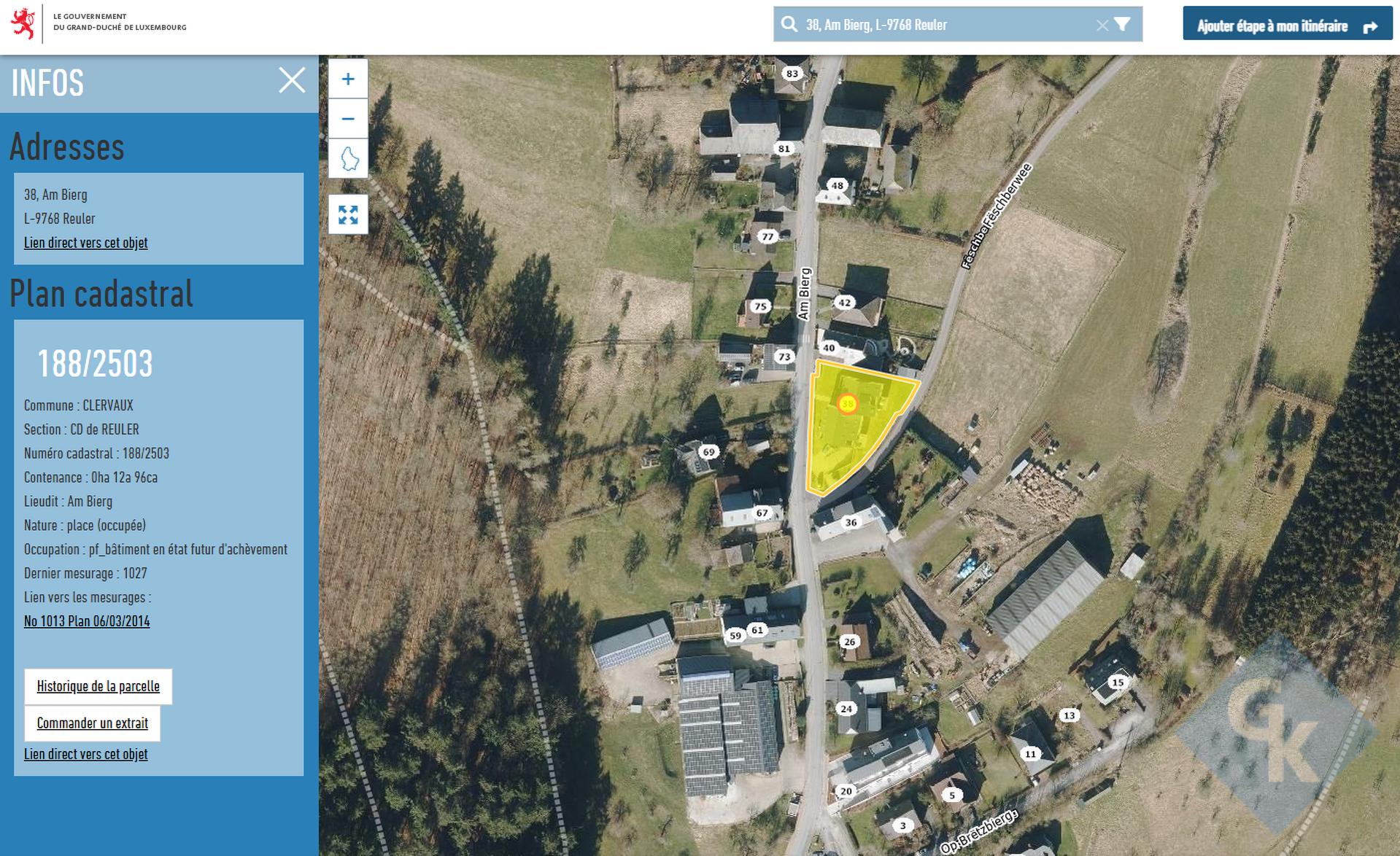
Task: Toggle fullscreen map mode icon
Action: pyautogui.click(x=348, y=214)
